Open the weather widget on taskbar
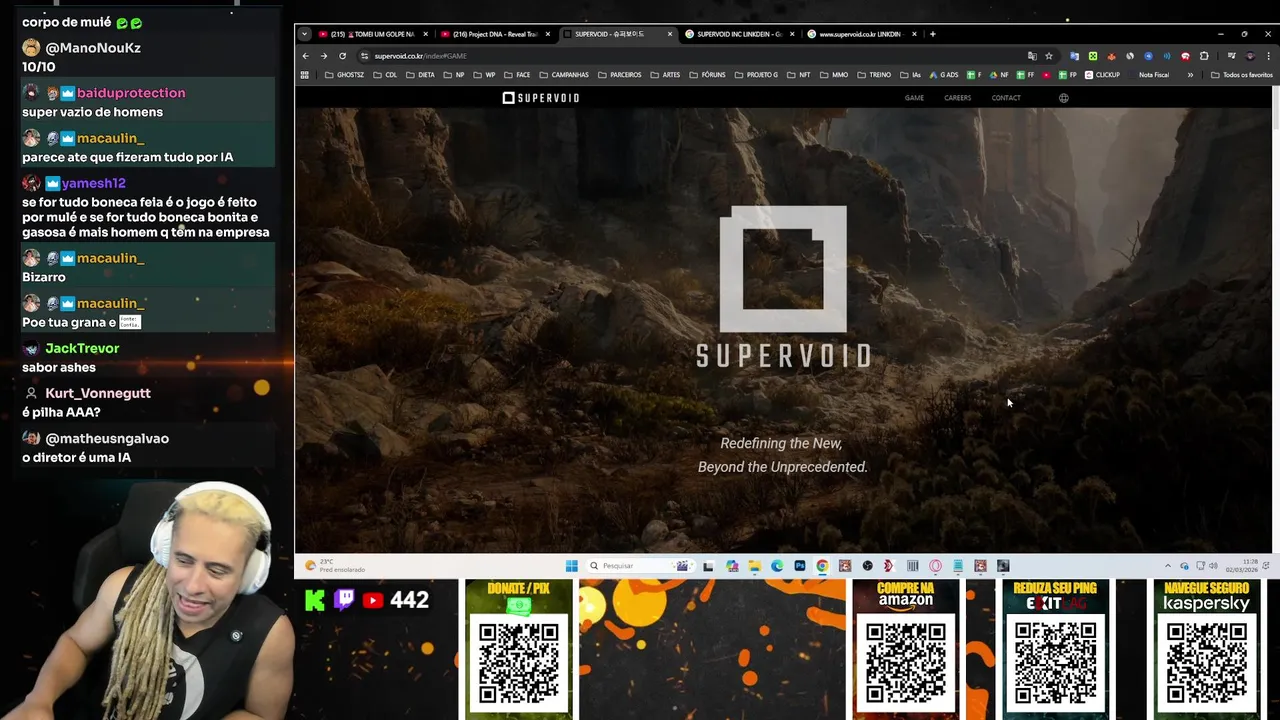 pos(335,566)
